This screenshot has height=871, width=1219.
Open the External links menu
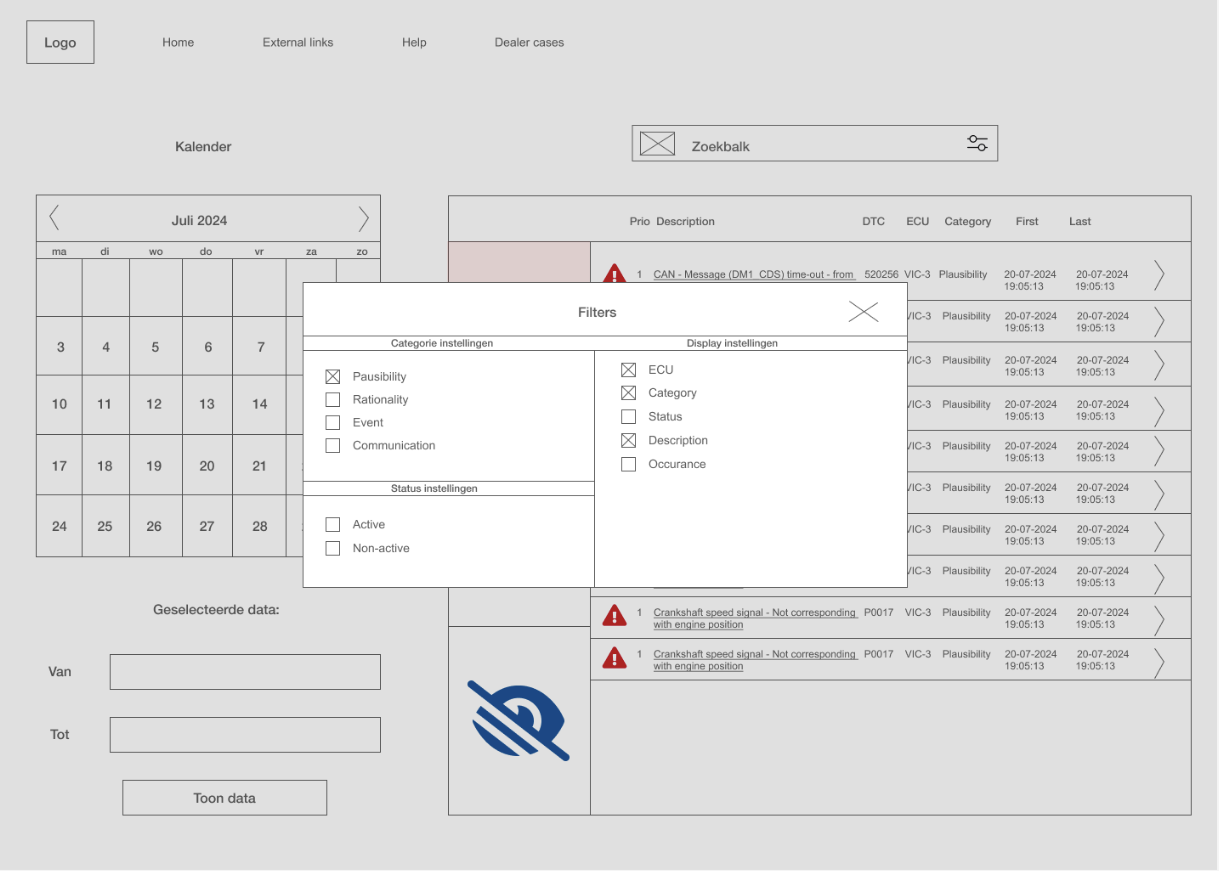point(298,43)
